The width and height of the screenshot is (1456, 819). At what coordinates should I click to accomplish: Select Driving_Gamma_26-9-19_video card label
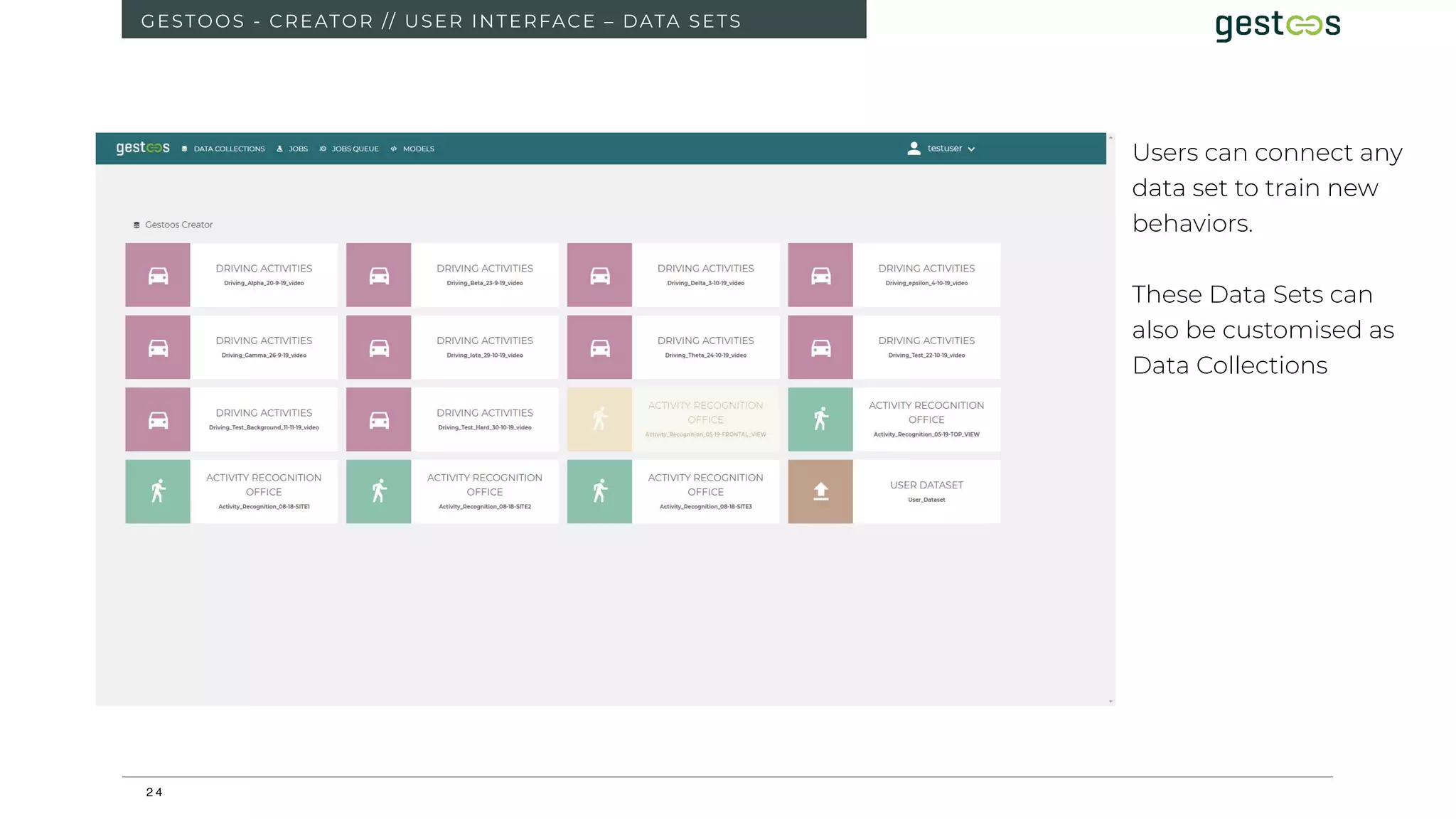(x=264, y=355)
